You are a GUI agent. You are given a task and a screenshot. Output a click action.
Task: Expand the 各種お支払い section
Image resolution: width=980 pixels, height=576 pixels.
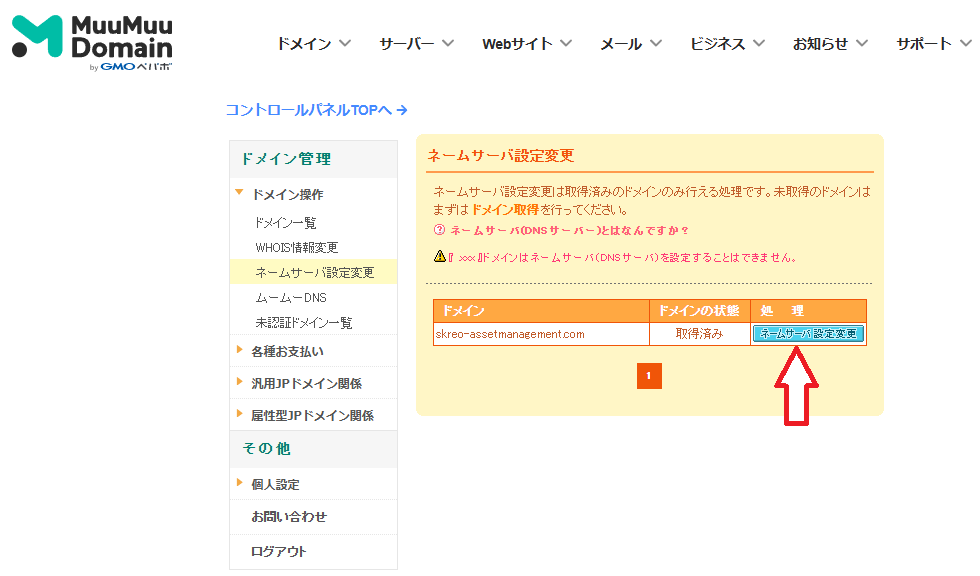[286, 351]
